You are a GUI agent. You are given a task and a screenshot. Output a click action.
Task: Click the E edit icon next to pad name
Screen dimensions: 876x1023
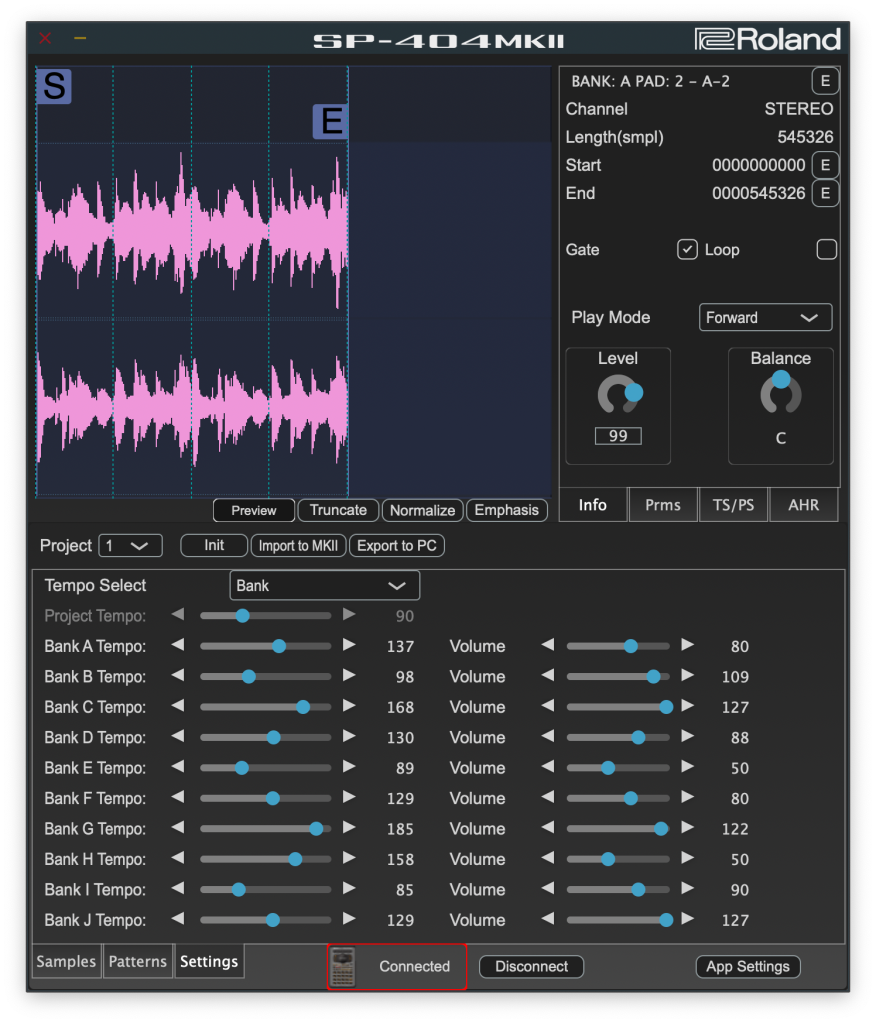824,81
